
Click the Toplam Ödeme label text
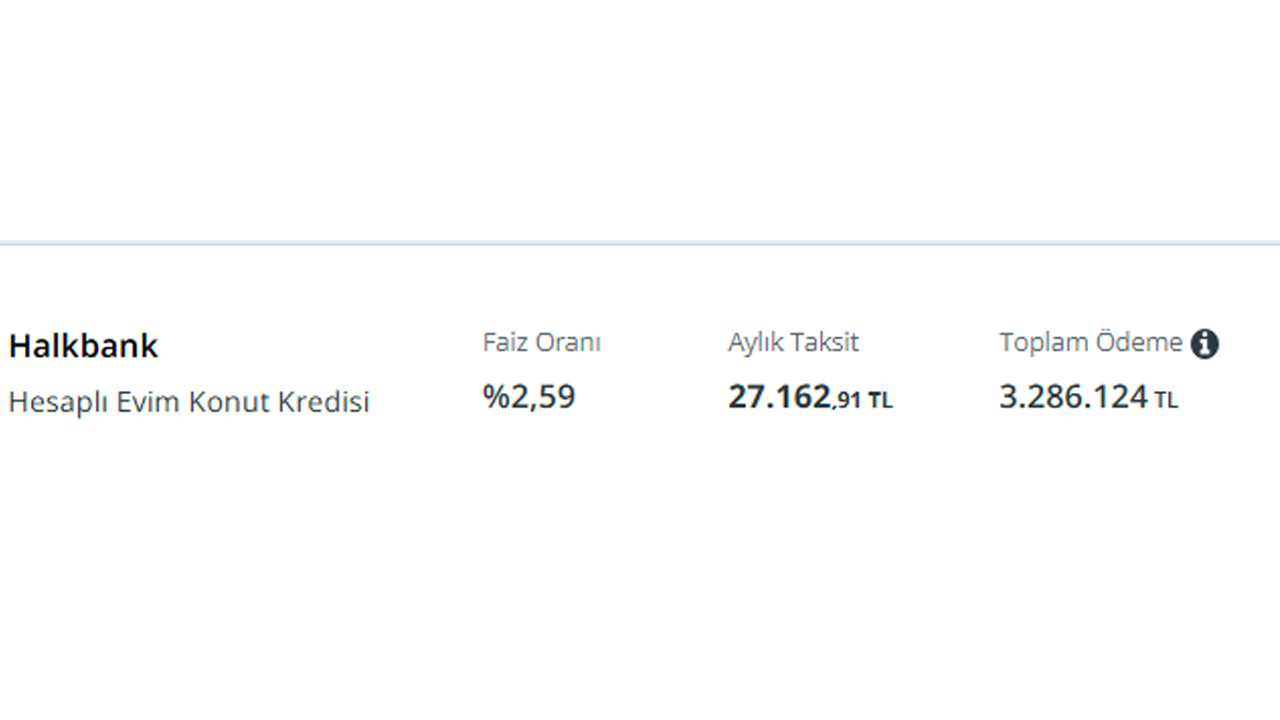pyautogui.click(x=1090, y=342)
